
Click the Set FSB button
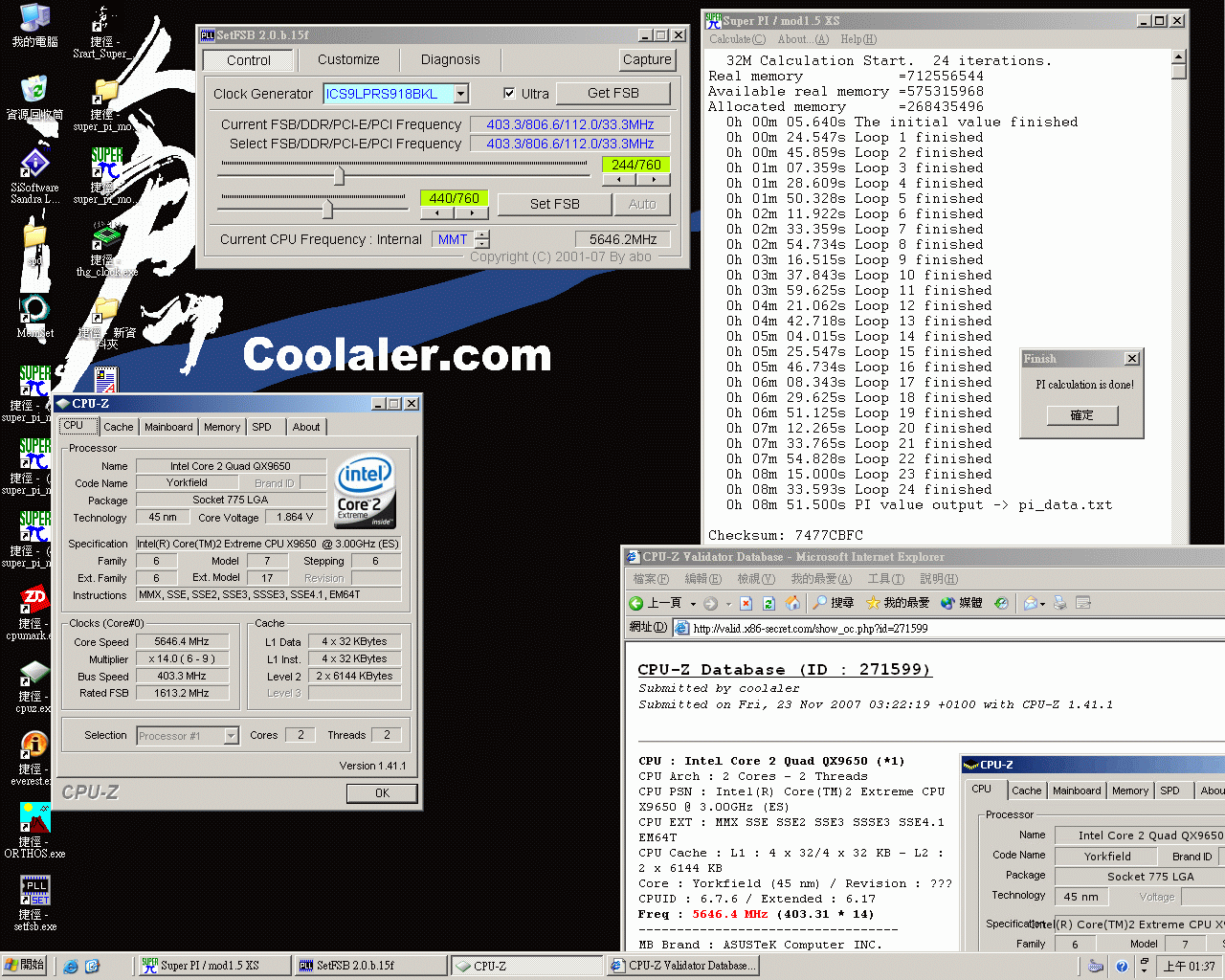(x=555, y=204)
